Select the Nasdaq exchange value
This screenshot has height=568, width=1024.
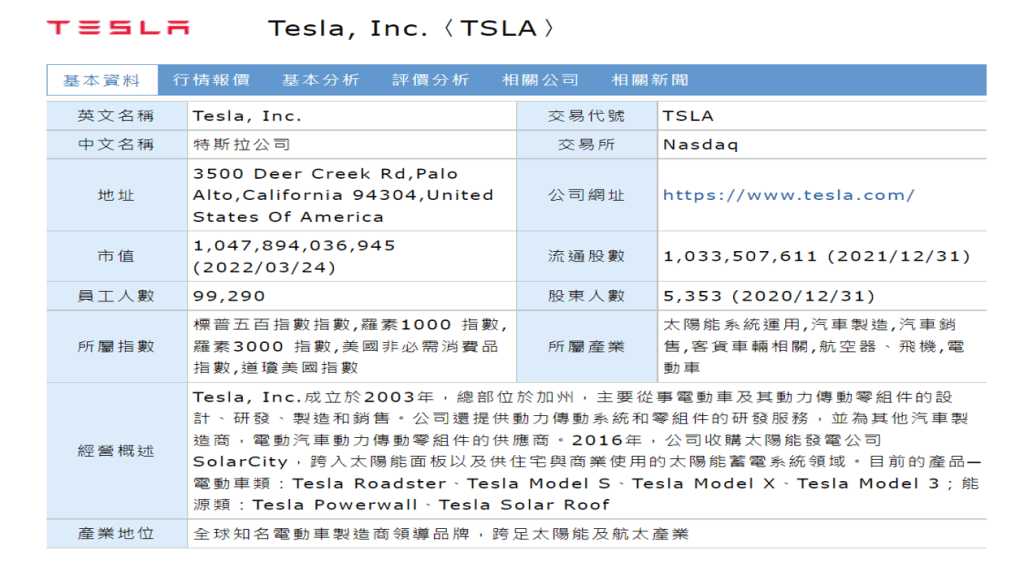700,144
